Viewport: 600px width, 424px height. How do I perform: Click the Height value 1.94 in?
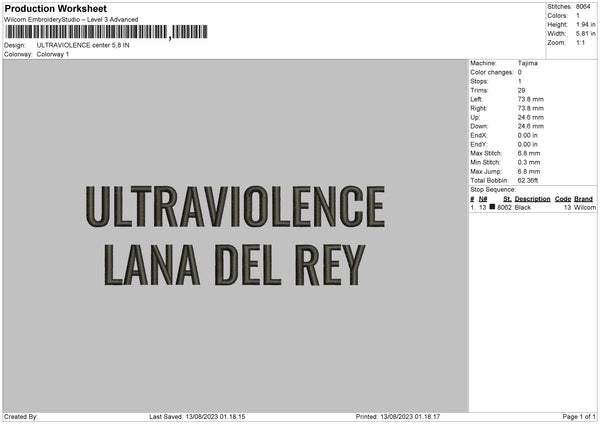pyautogui.click(x=586, y=24)
